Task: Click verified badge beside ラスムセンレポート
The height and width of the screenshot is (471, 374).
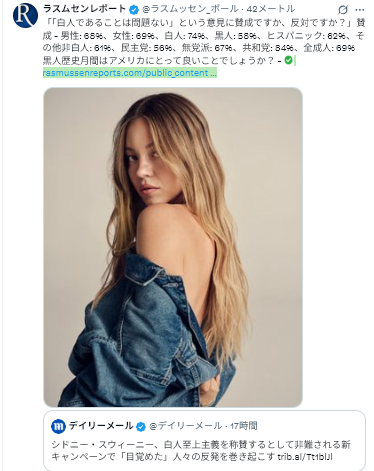Action: [x=134, y=10]
